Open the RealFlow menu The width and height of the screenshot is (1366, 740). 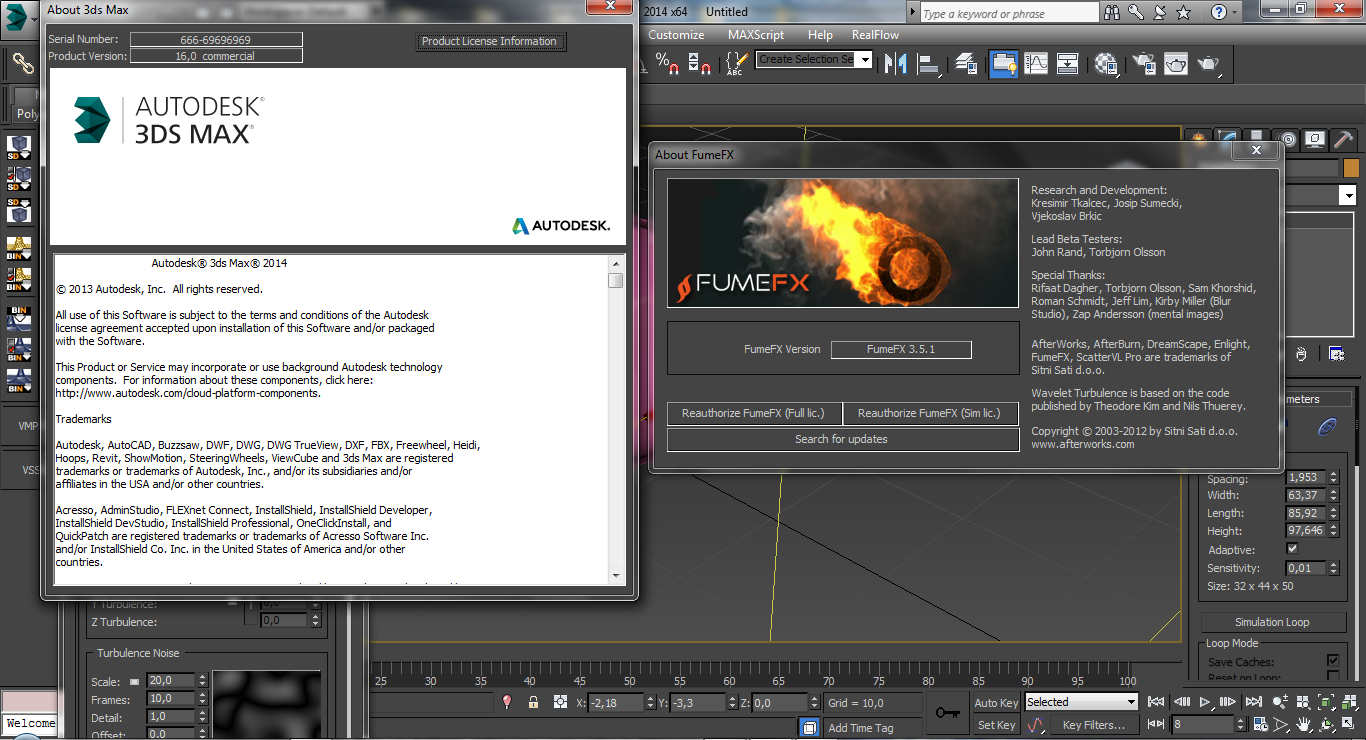876,35
